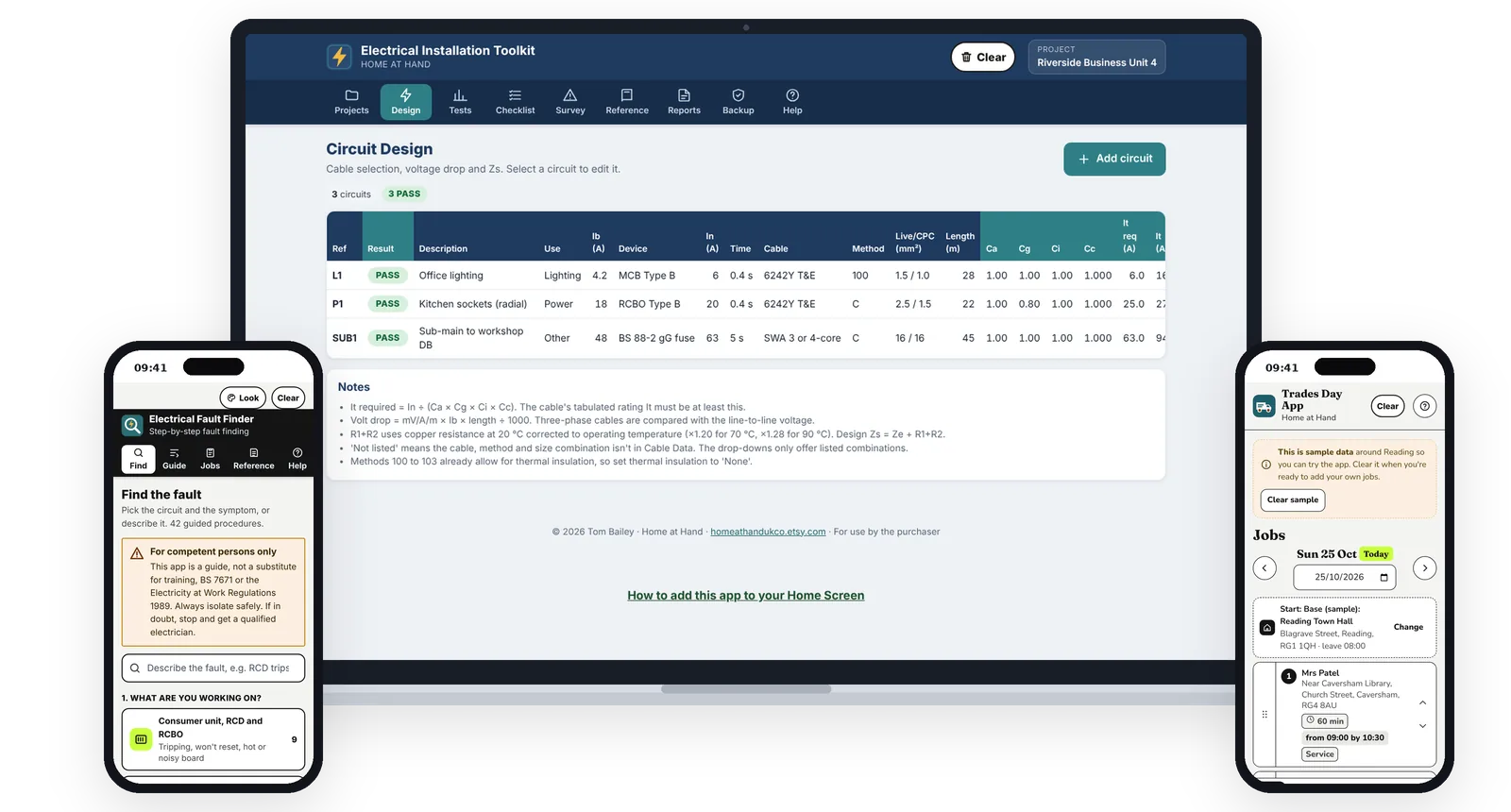This screenshot has height=812, width=1511.
Task: Switch to the Checklist tab
Action: (515, 102)
